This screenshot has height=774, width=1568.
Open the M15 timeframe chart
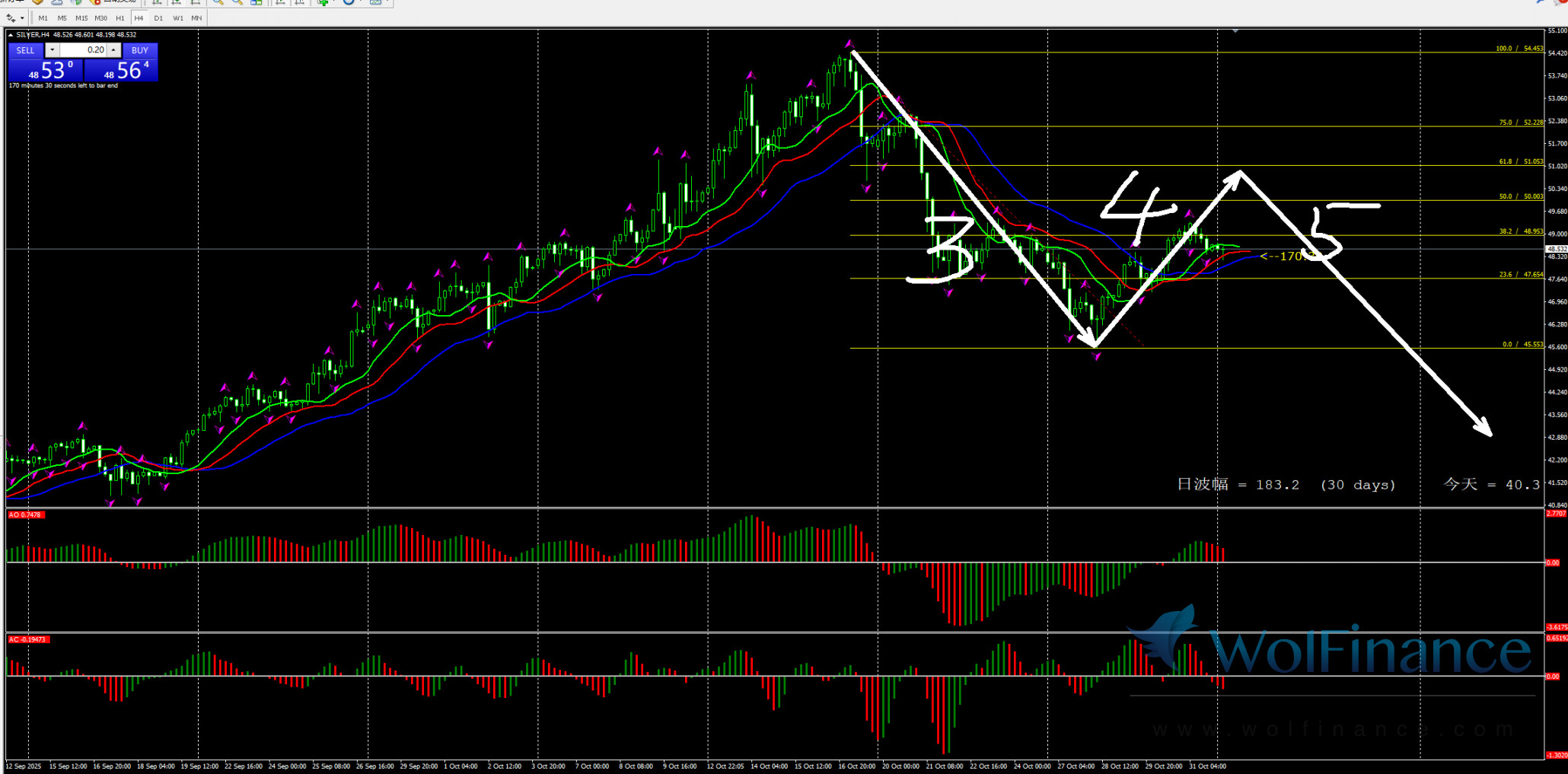(81, 18)
